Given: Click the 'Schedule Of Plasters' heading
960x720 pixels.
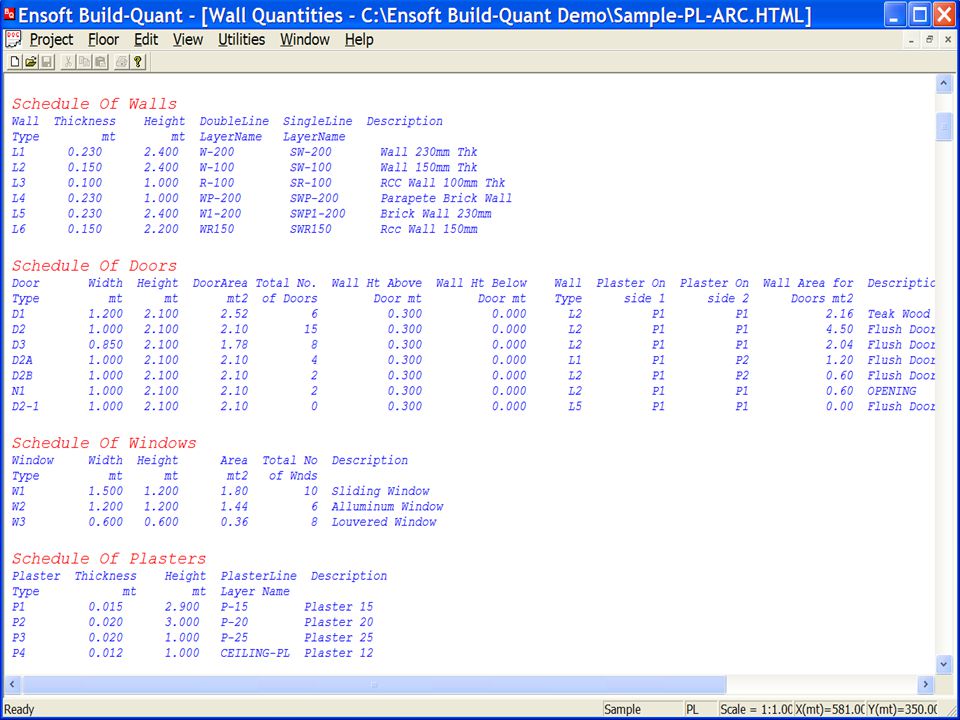Looking at the screenshot, I should (x=109, y=559).
